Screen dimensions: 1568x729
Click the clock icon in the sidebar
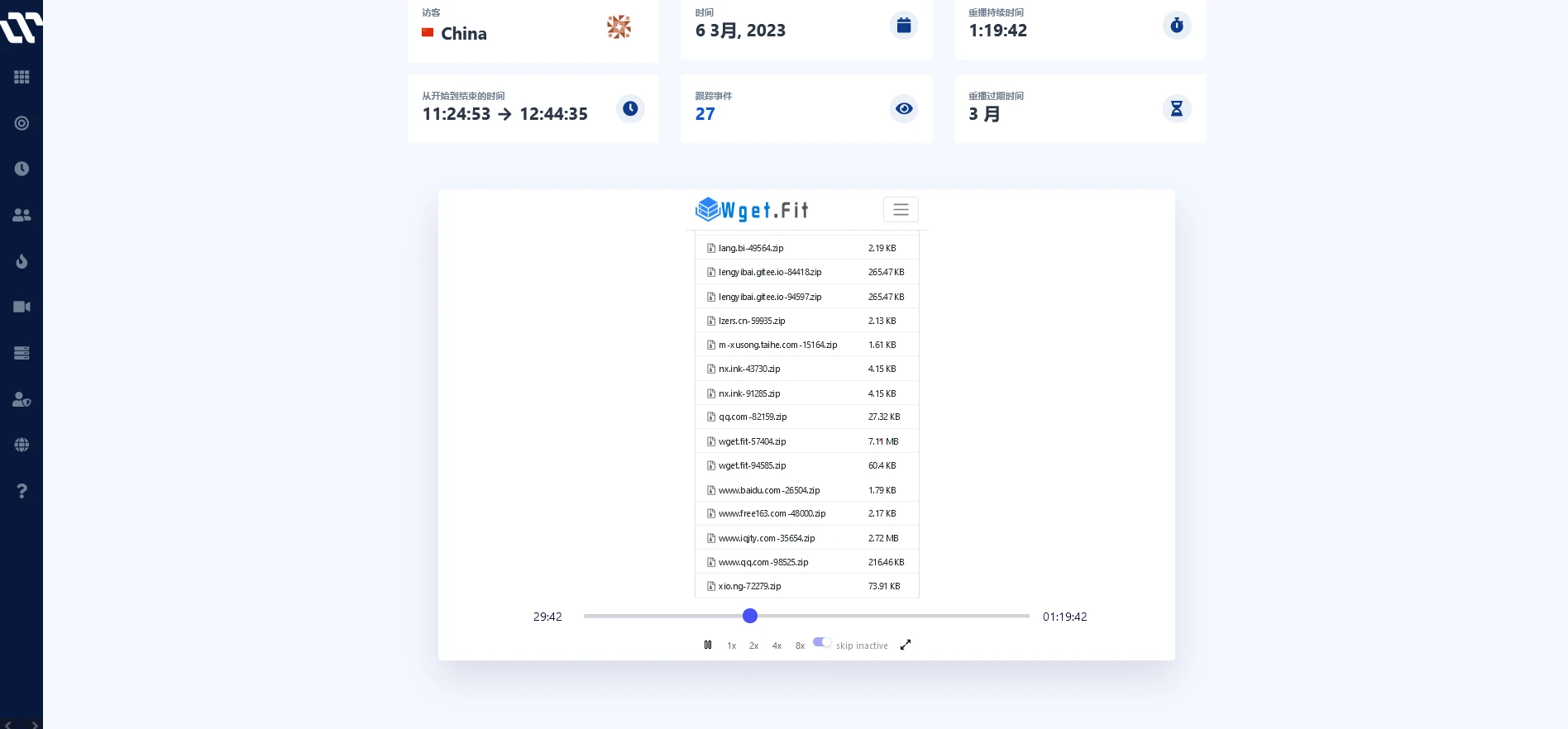[x=22, y=169]
